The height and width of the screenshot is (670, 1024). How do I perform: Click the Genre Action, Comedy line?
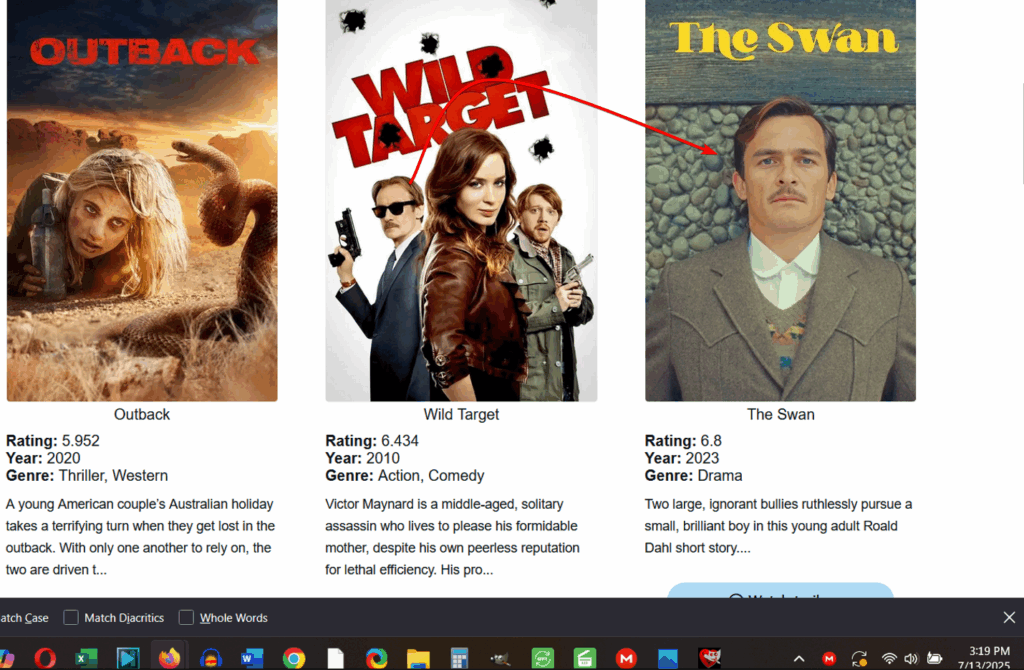tap(405, 475)
